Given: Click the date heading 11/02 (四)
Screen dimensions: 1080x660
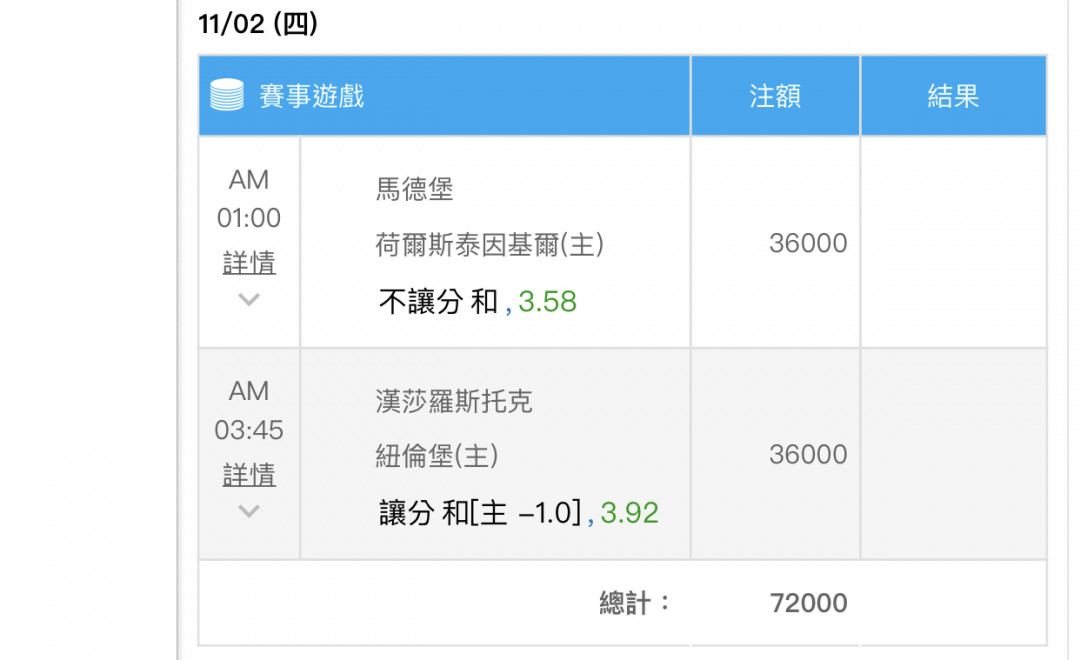Looking at the screenshot, I should (x=258, y=24).
